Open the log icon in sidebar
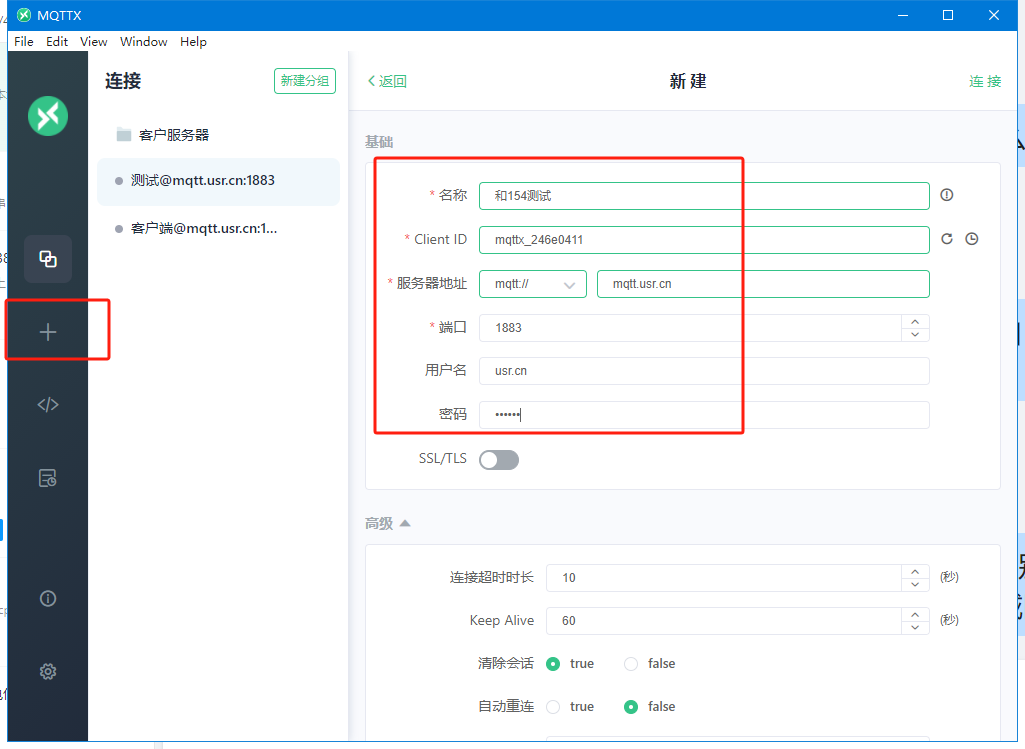Screen dimensions: 1025x749 point(48,478)
